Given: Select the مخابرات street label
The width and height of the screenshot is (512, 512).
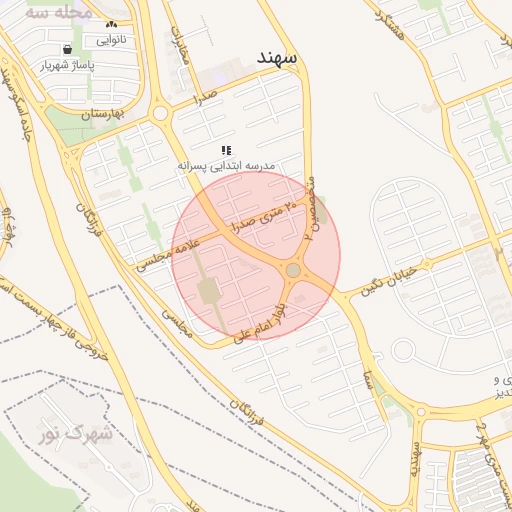Looking at the screenshot, I should [x=180, y=45].
